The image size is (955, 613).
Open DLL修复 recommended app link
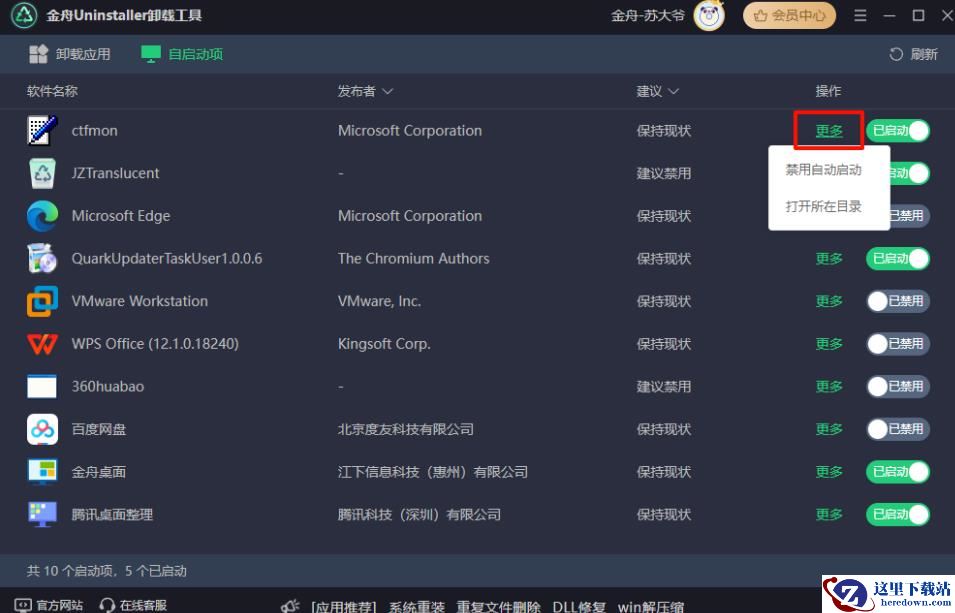[x=579, y=607]
